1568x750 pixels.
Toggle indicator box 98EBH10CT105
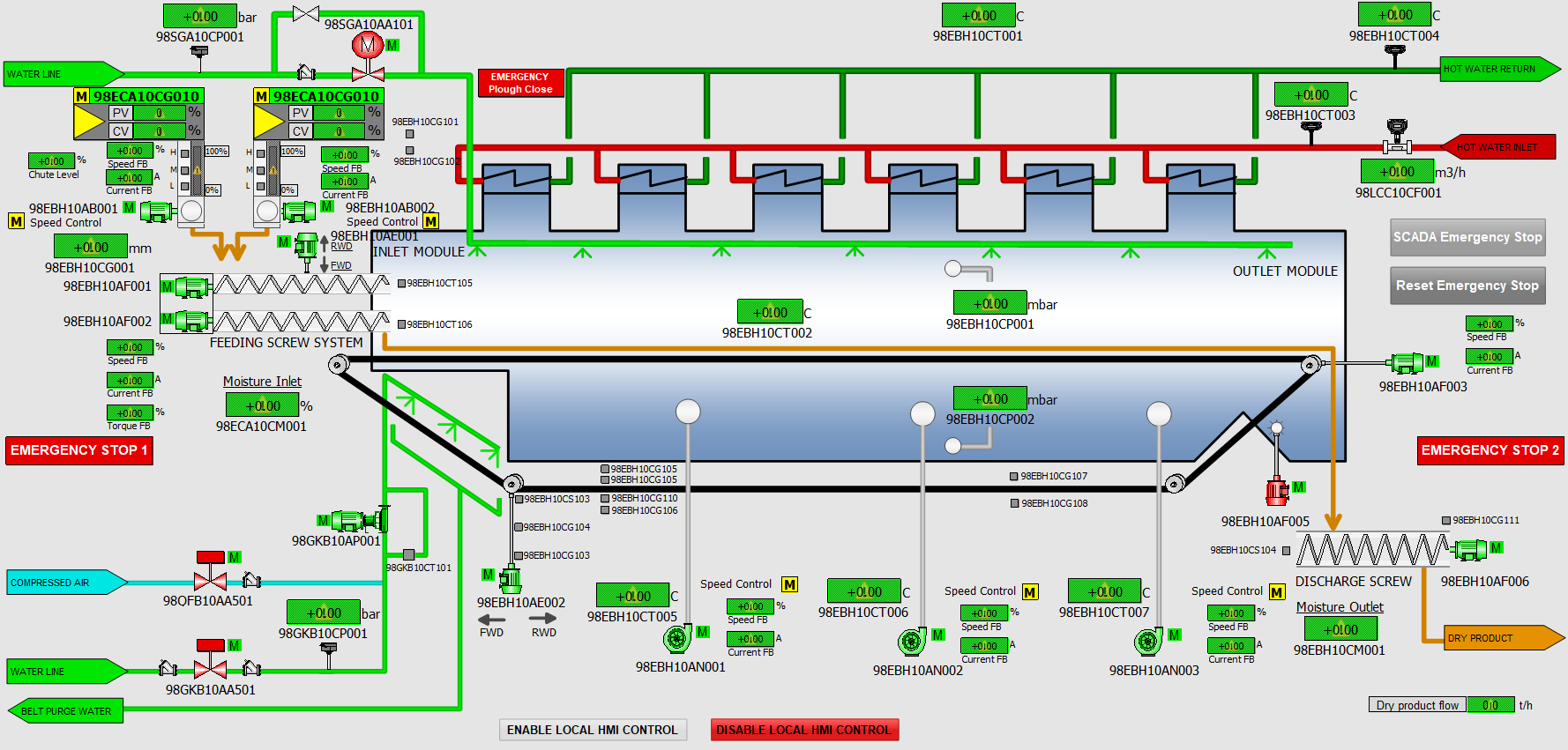coord(401,284)
